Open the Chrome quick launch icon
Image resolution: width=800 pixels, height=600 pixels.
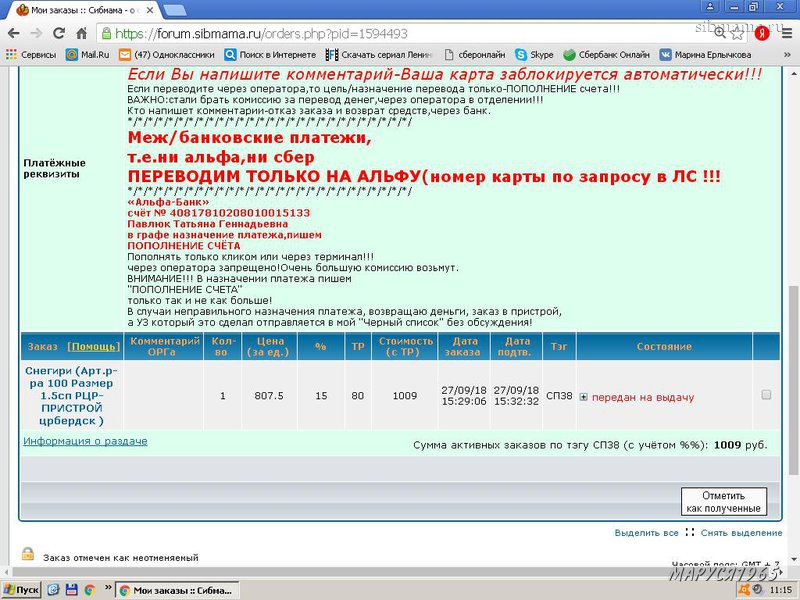[x=90, y=590]
